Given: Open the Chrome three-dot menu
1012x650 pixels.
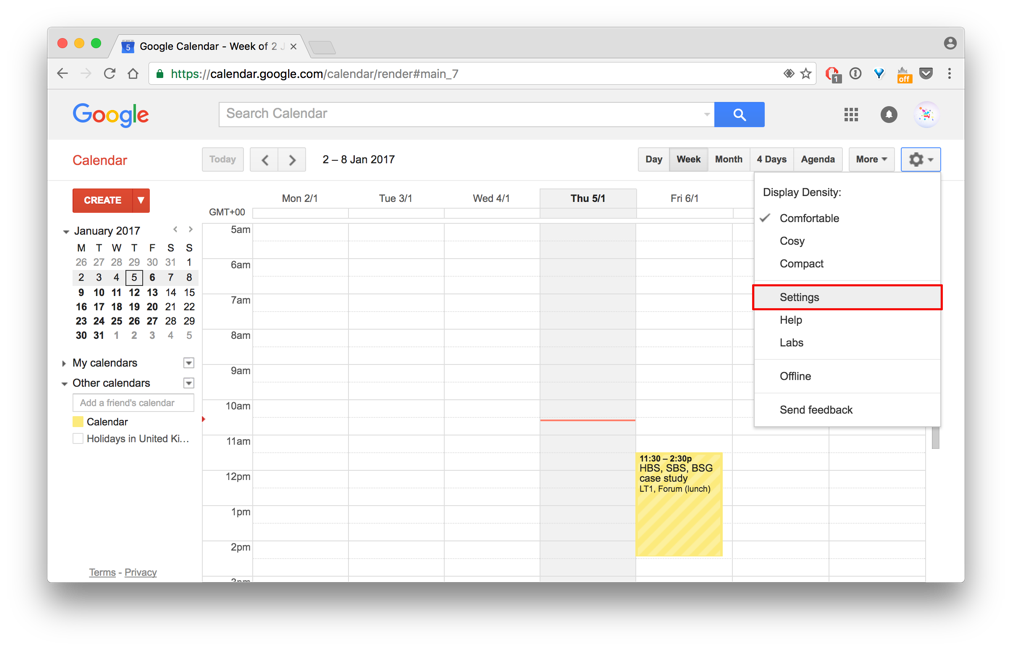Looking at the screenshot, I should click(x=949, y=74).
